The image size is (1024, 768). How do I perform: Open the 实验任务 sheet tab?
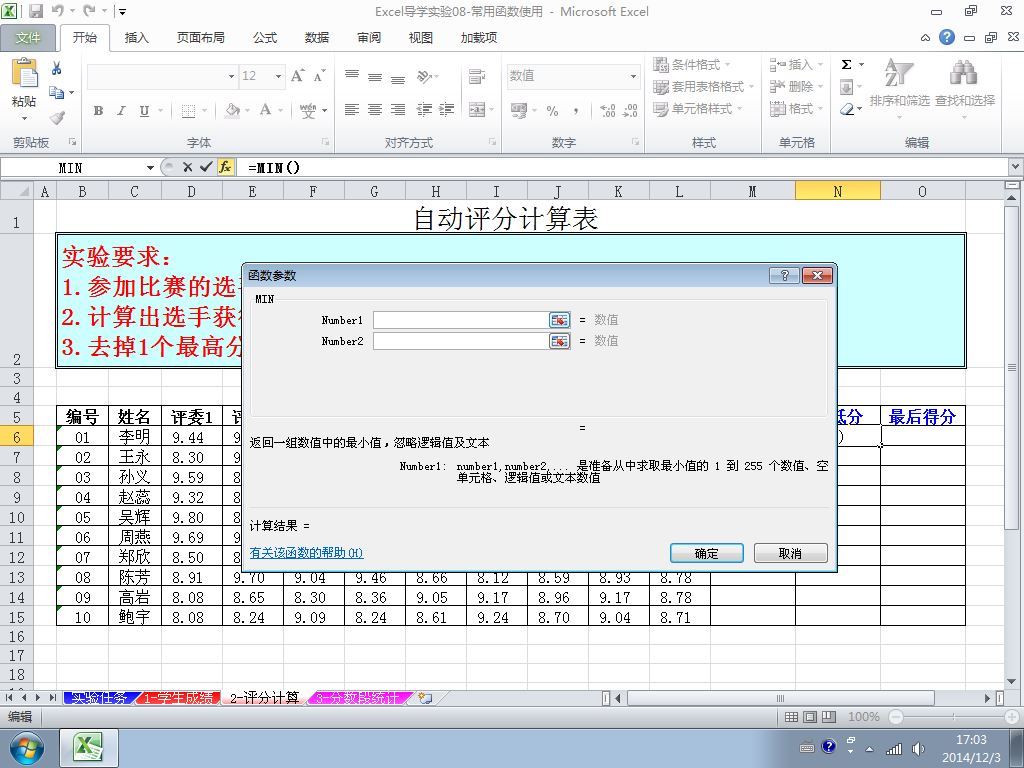99,698
